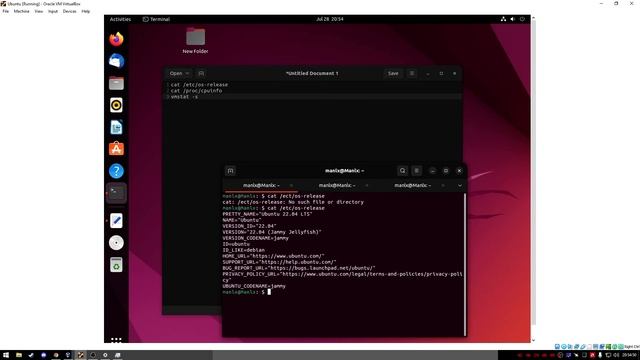Open the Terminal app menu in top bar
The height and width of the screenshot is (360, 640).
point(156,19)
